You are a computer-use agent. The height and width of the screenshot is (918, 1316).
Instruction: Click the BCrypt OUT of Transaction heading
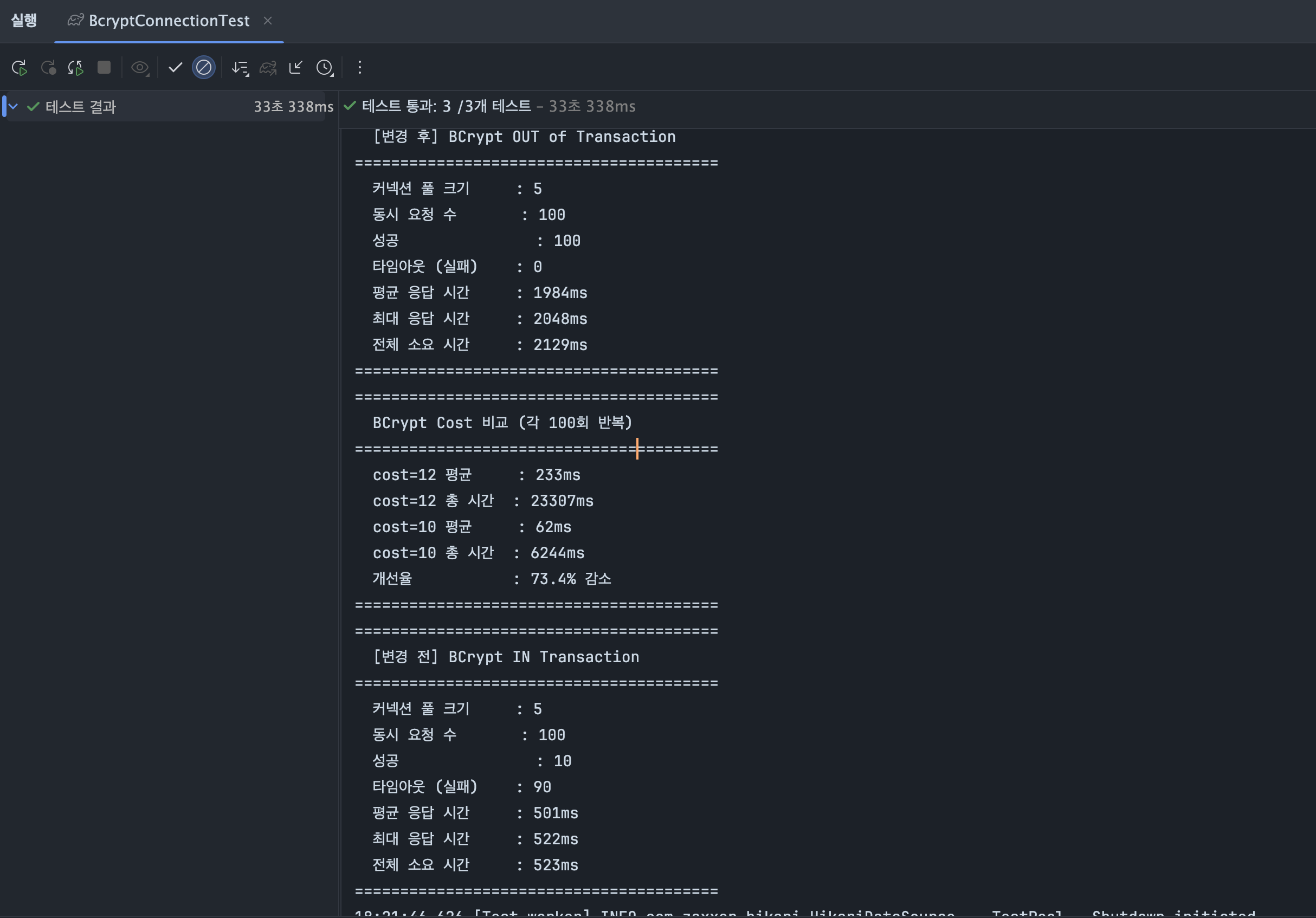pos(524,137)
